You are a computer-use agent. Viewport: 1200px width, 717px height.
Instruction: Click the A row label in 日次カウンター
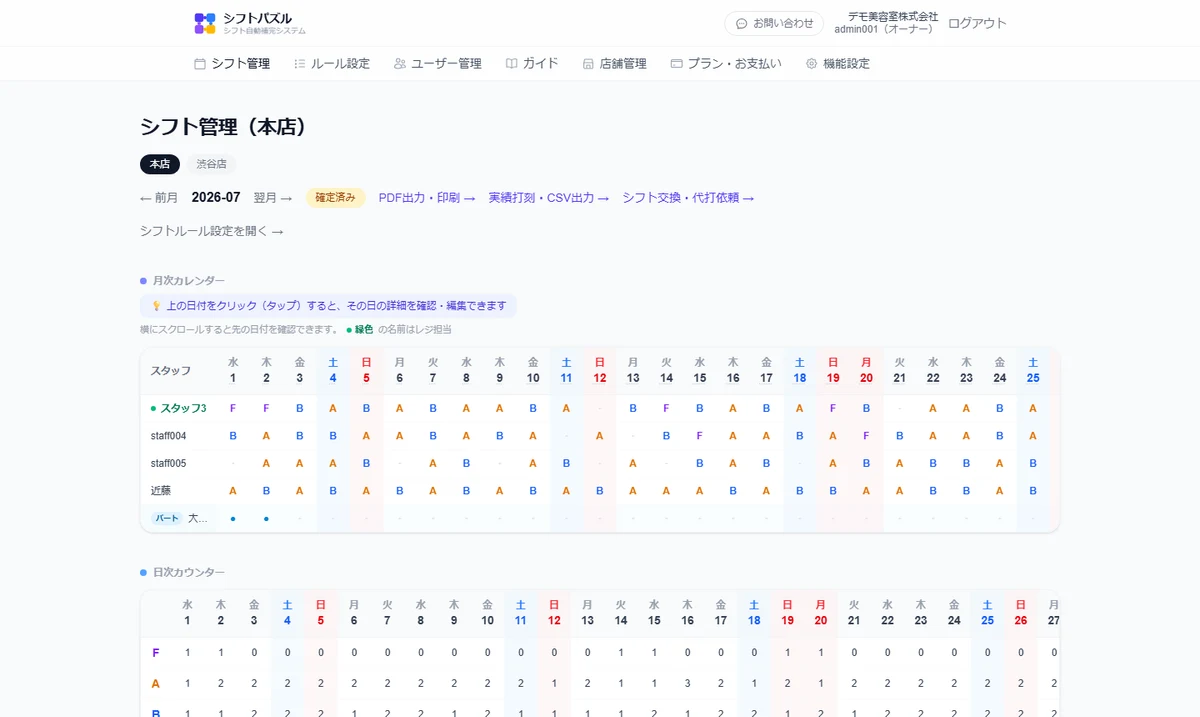155,684
